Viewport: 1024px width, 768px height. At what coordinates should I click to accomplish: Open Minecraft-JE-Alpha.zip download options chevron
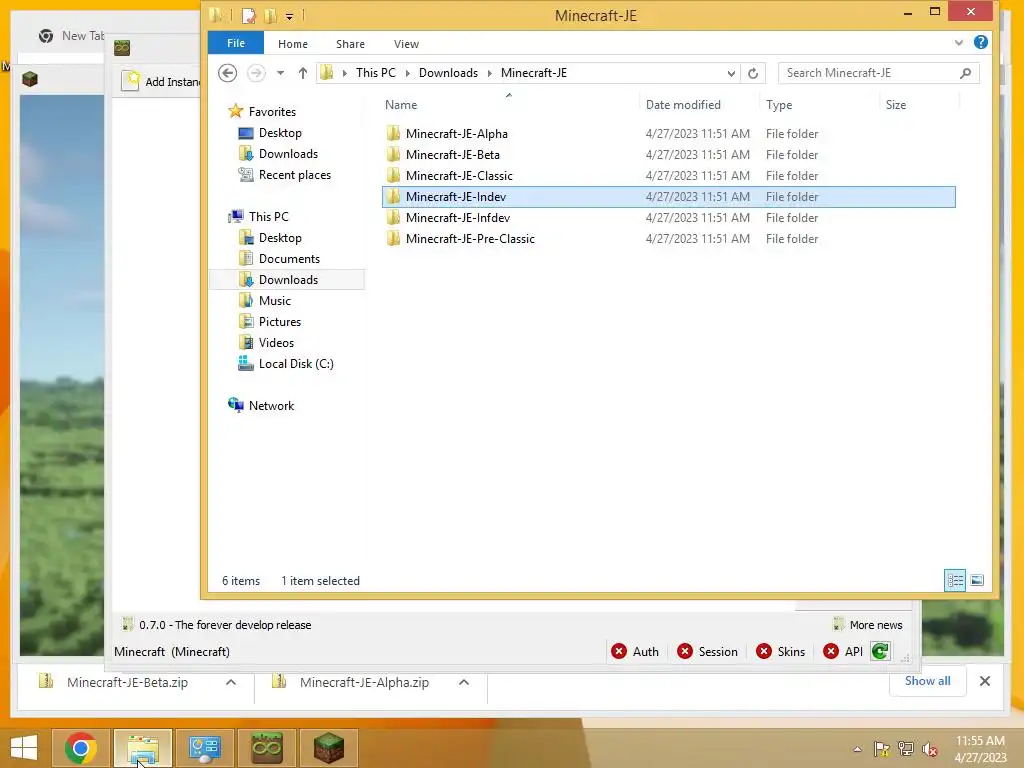(464, 682)
